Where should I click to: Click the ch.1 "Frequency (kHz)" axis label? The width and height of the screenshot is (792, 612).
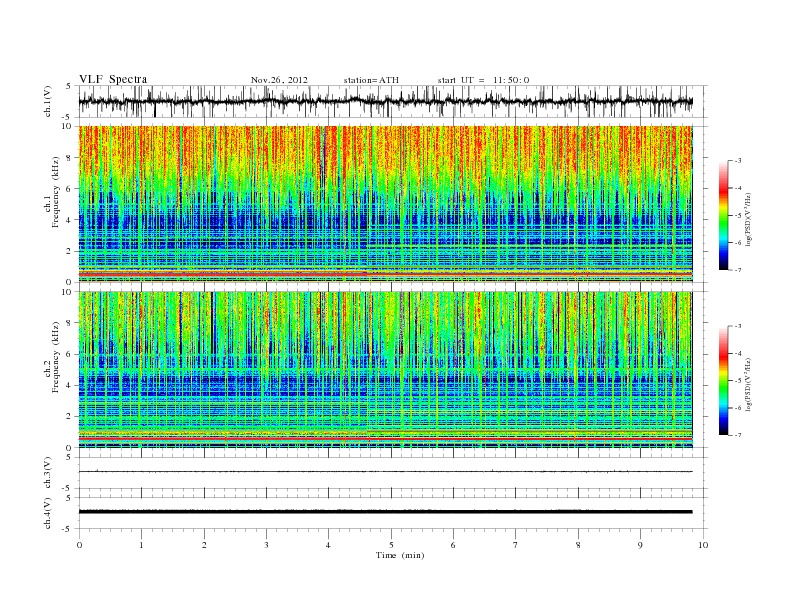[x=56, y=192]
